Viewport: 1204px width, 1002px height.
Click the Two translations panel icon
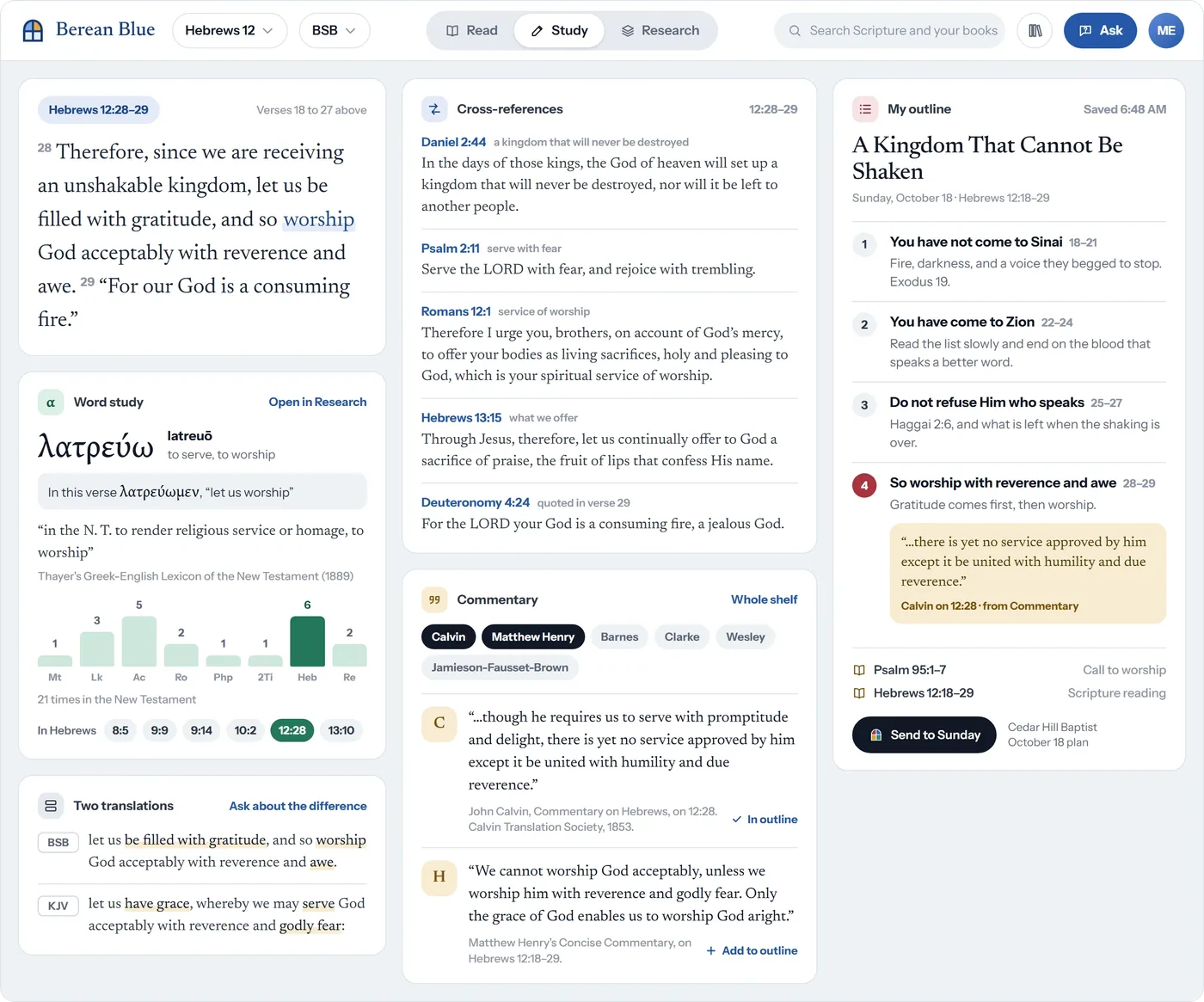(51, 806)
